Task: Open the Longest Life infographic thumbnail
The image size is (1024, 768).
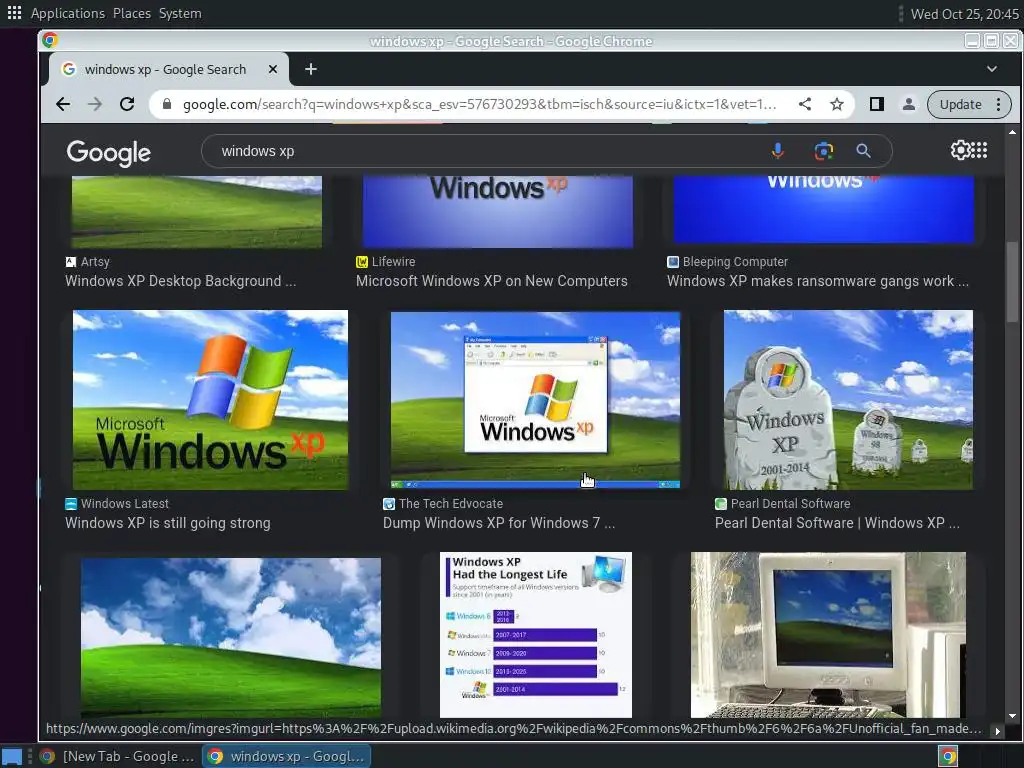Action: pos(536,635)
